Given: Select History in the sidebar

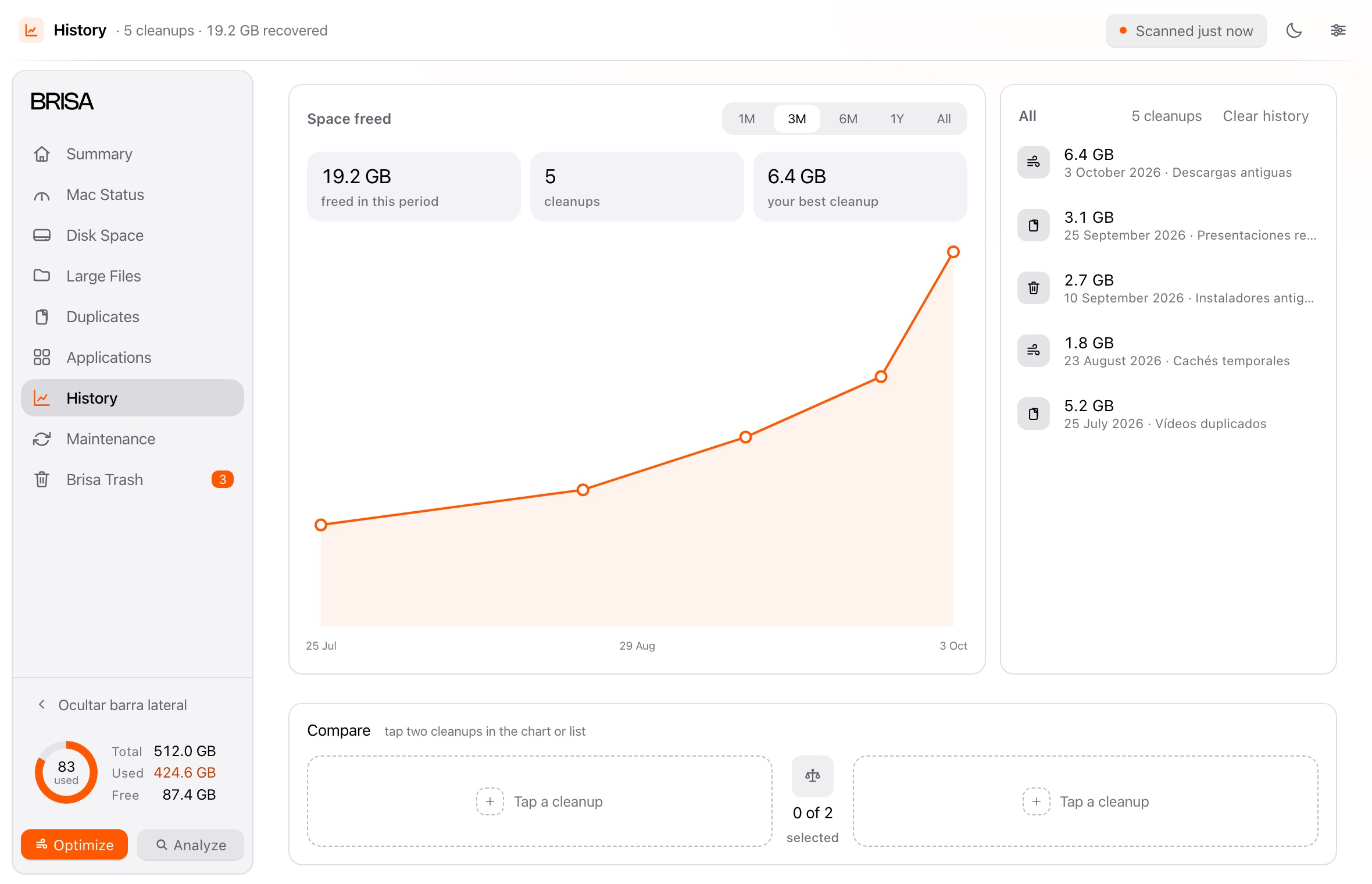Looking at the screenshot, I should point(133,398).
